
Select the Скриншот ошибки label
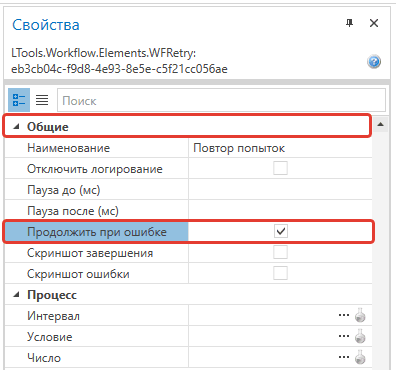click(78, 274)
